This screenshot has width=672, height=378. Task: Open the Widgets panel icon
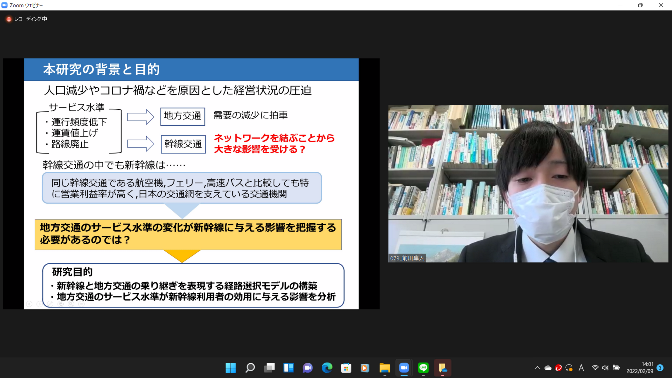tap(289, 368)
